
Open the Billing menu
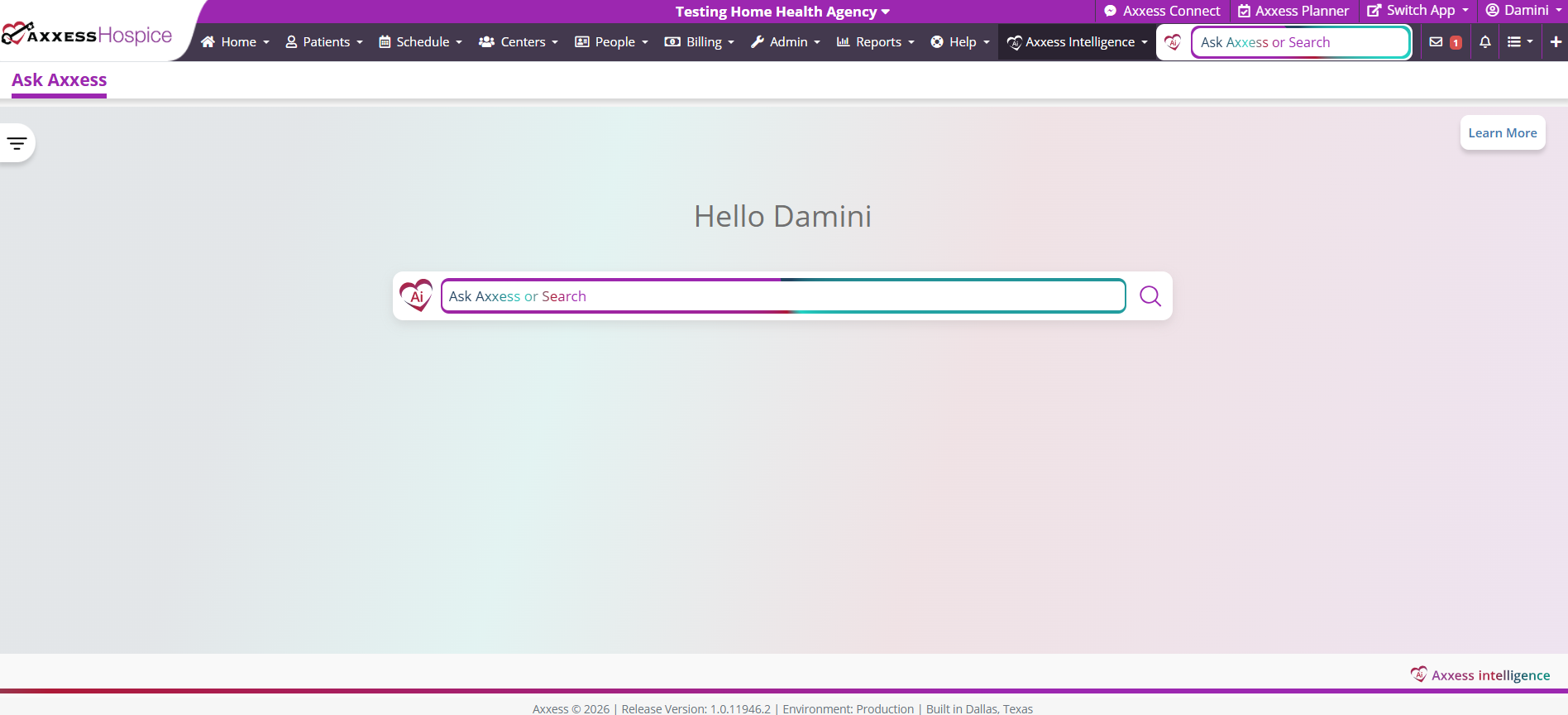coord(700,42)
